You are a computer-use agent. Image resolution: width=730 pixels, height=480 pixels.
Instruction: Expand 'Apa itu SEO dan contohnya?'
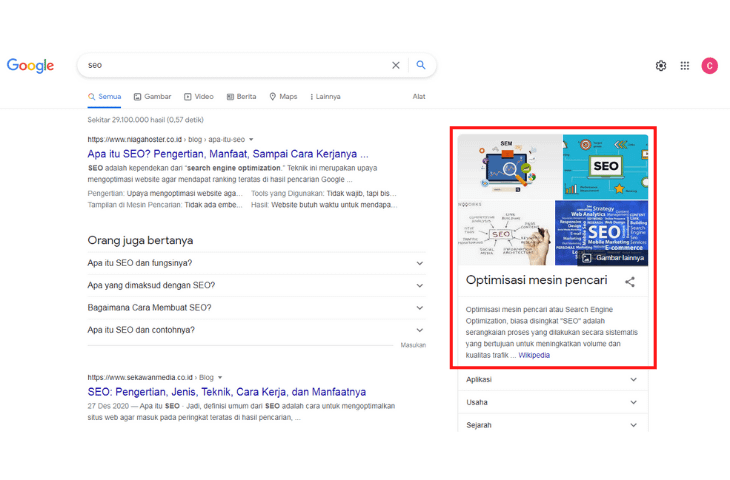(257, 330)
